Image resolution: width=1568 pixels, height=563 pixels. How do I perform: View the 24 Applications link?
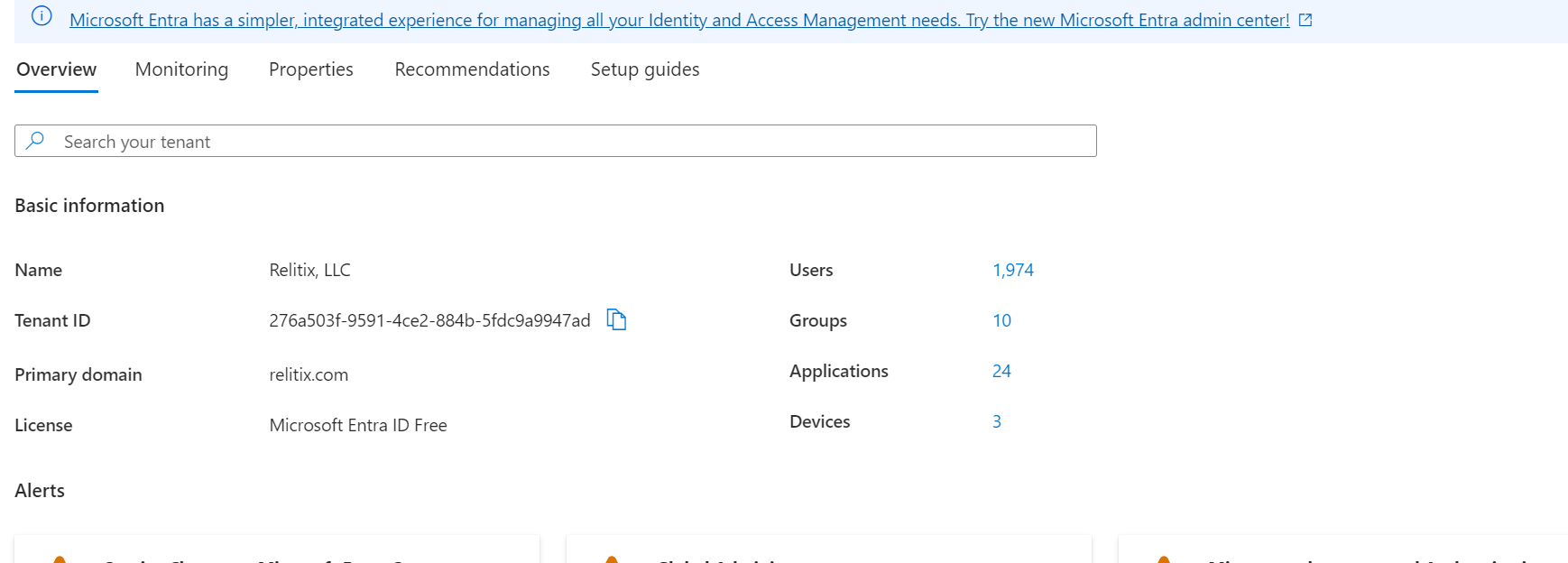click(1001, 371)
